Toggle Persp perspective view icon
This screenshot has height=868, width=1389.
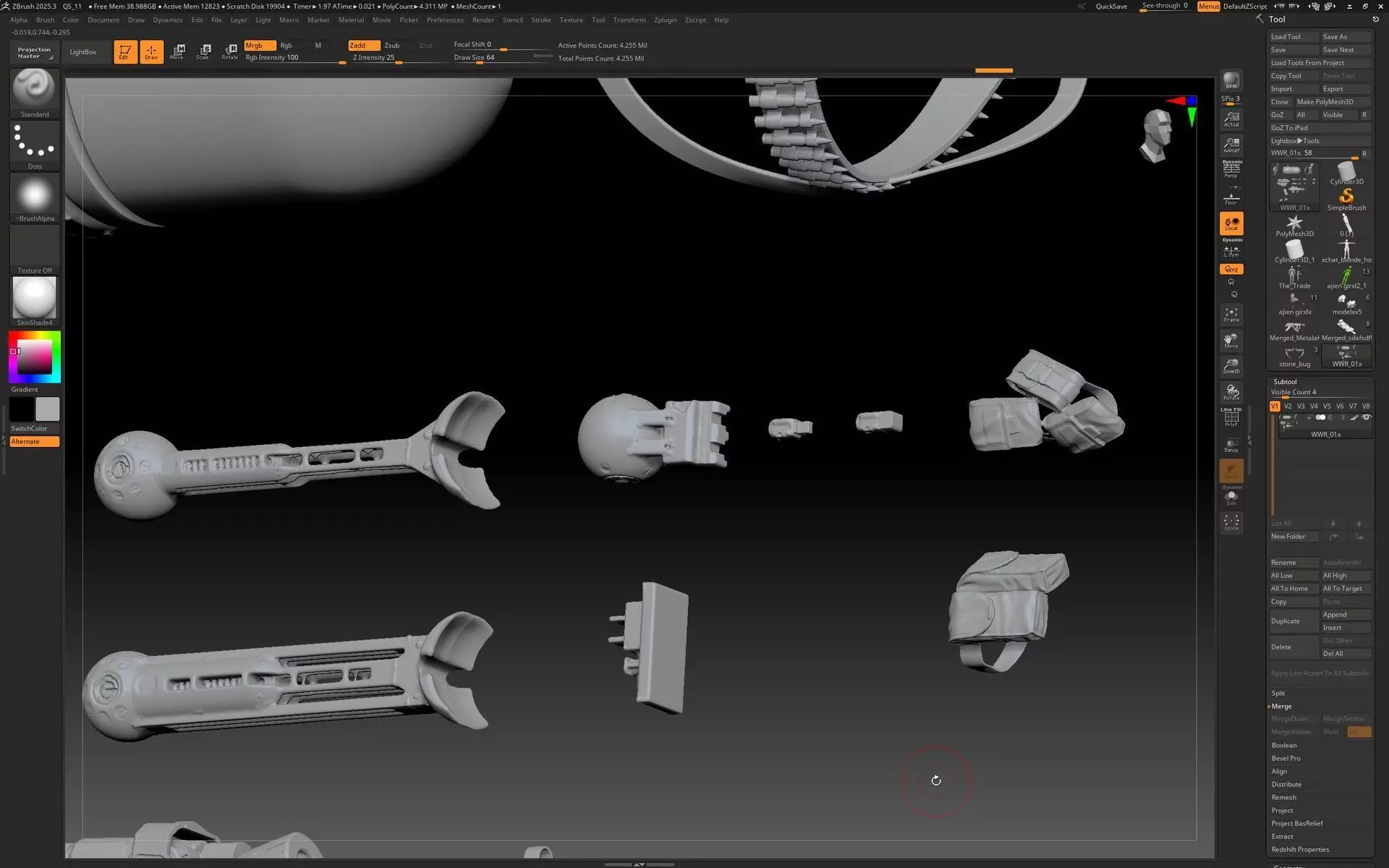[x=1231, y=170]
